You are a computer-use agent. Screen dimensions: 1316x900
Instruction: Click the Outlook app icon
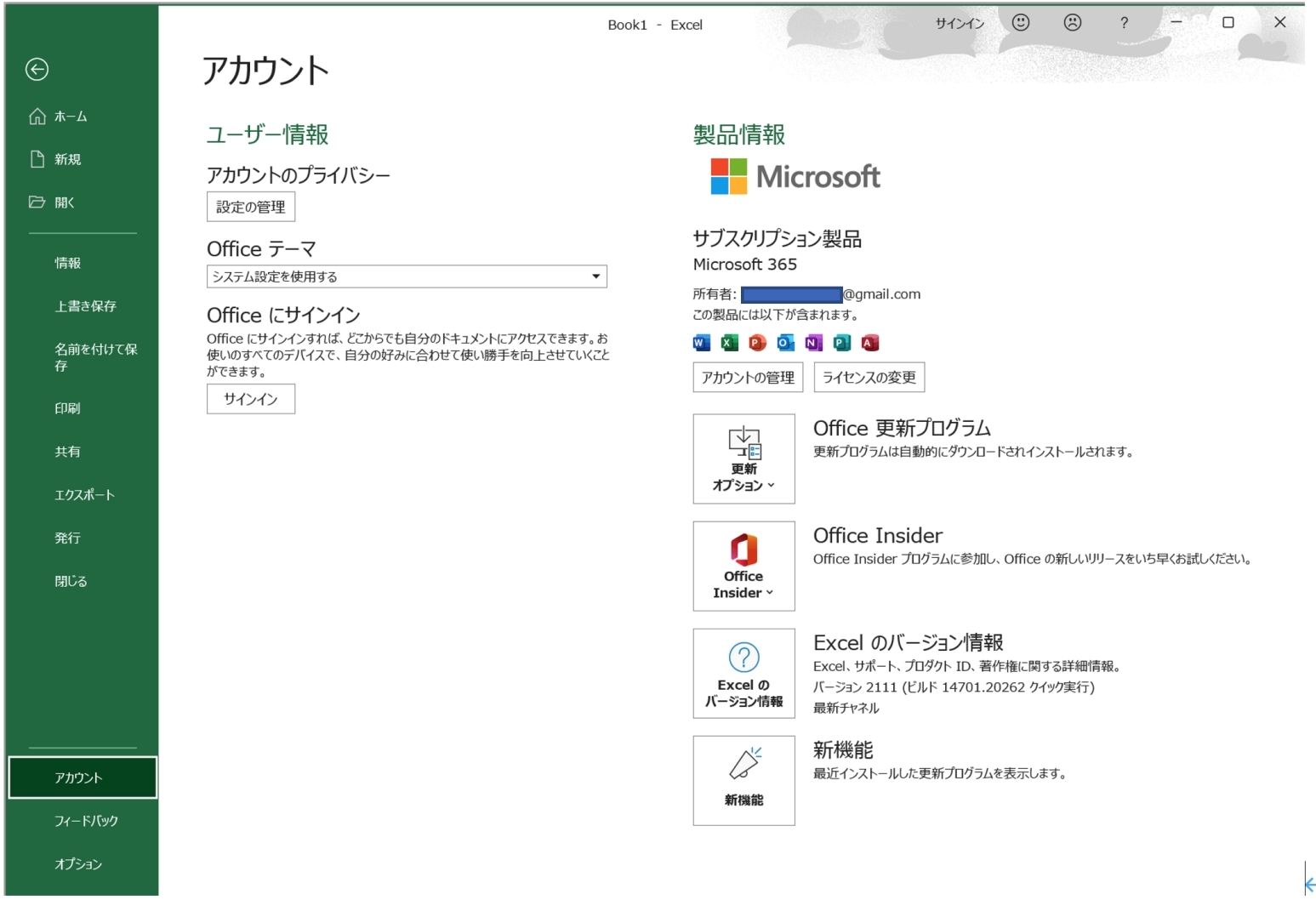(x=785, y=343)
